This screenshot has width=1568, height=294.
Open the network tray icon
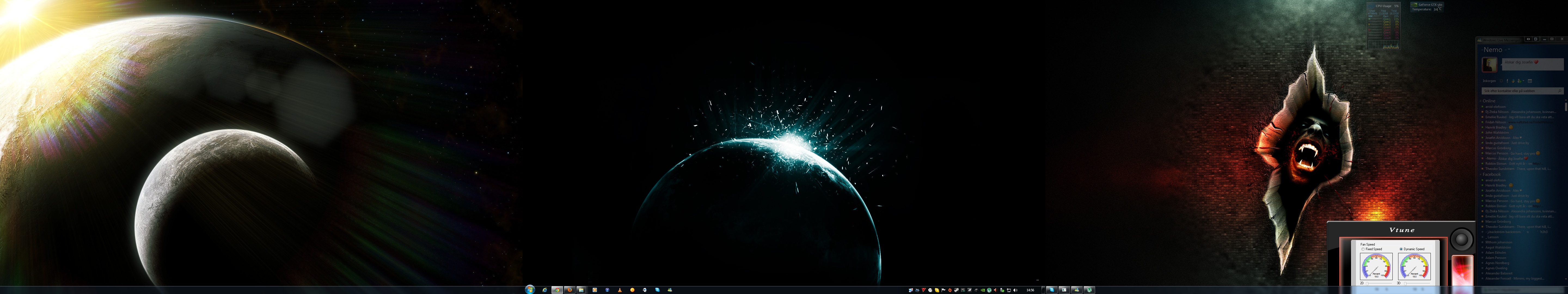1009,290
